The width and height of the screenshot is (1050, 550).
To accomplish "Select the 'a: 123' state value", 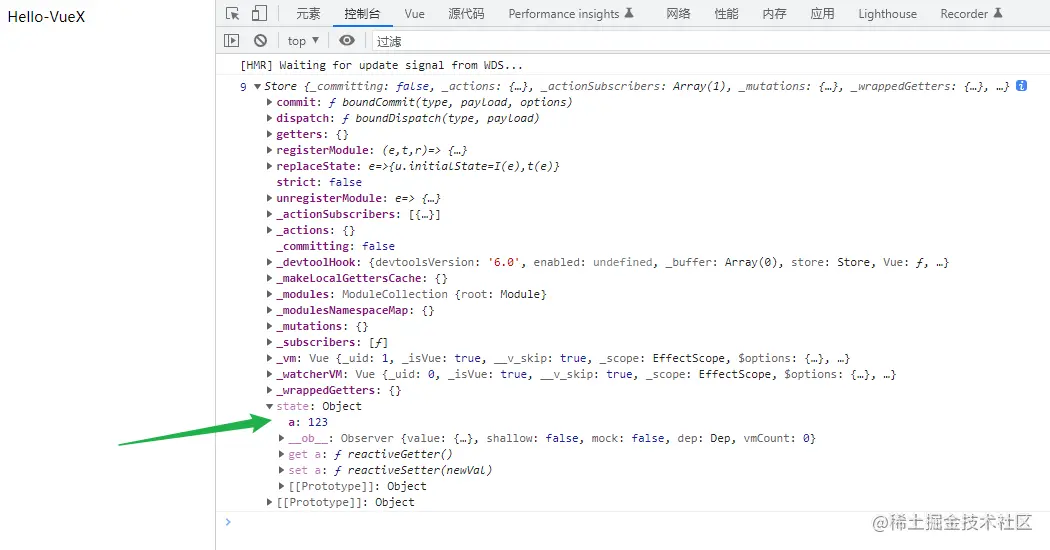I will click(308, 422).
